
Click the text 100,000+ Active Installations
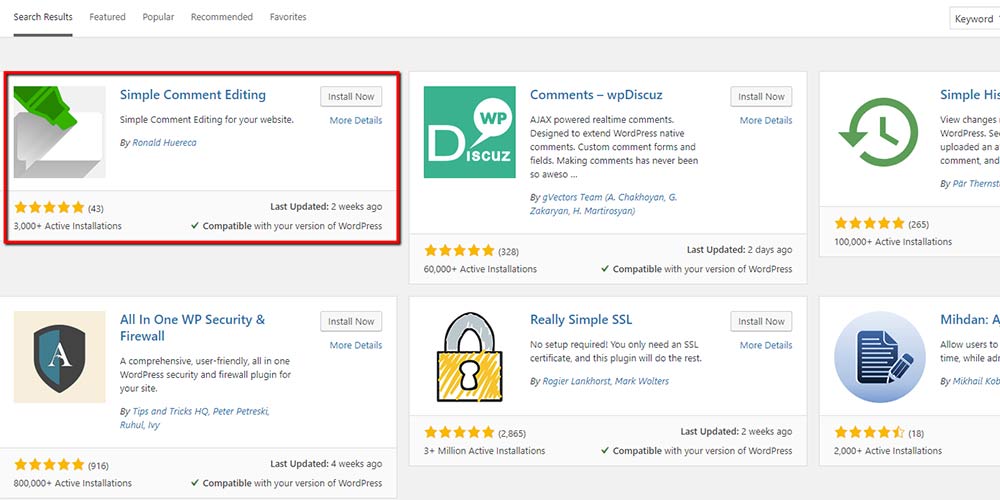pyautogui.click(x=893, y=242)
